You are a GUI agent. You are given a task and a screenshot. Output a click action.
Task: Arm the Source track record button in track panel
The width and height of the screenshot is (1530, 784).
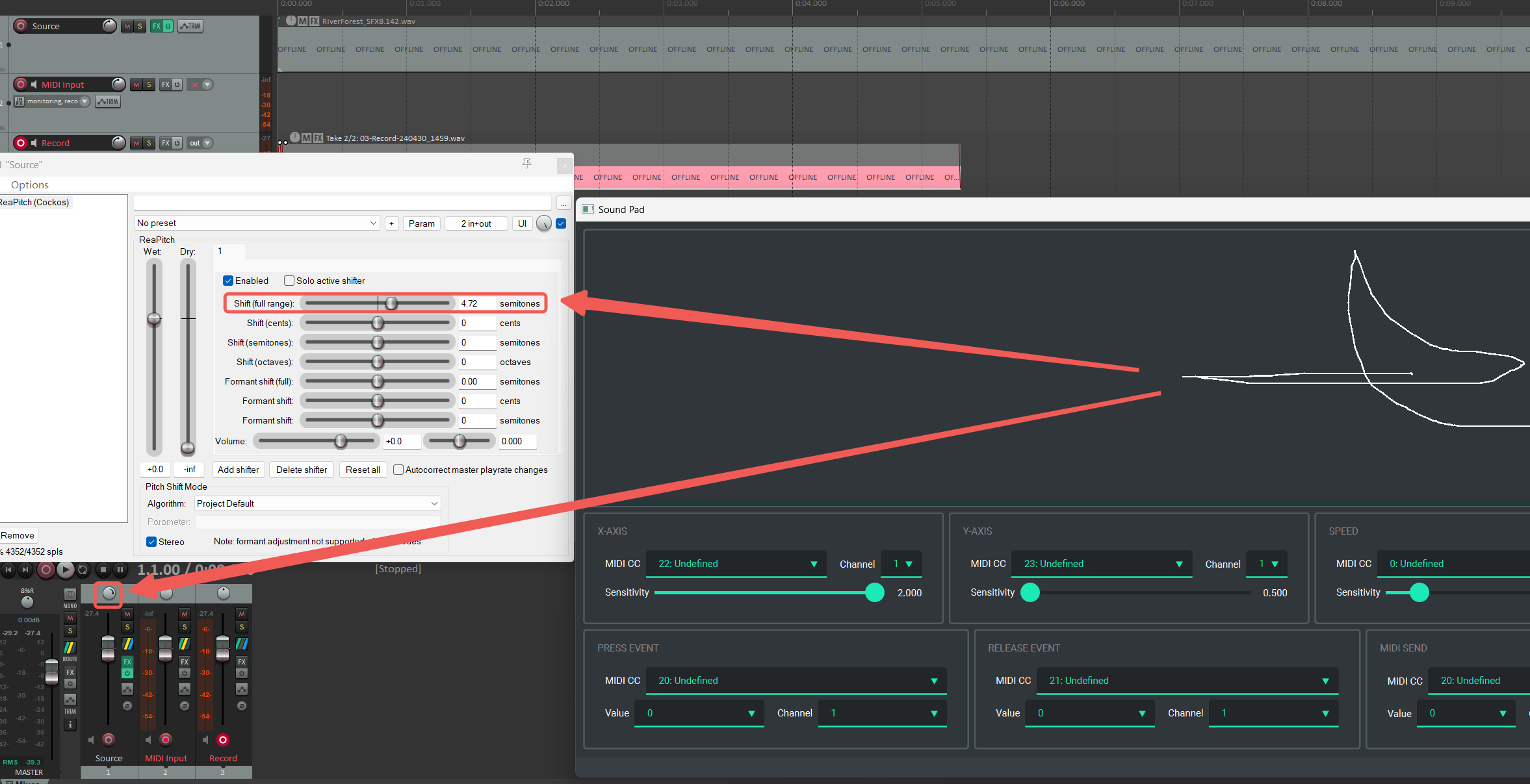[21, 26]
